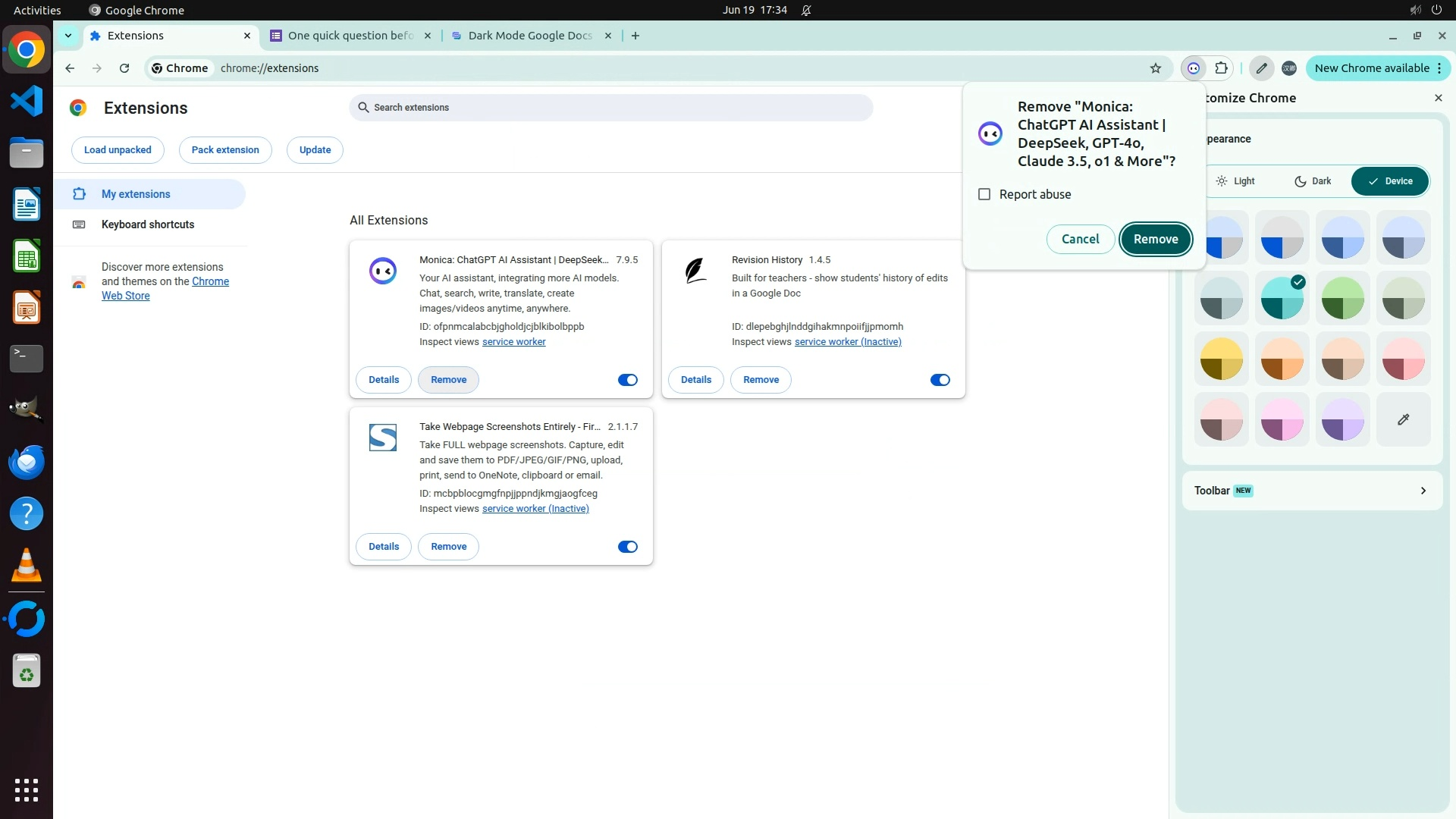1456x819 pixels.
Task: Disable the Monica extension toggle
Action: pyautogui.click(x=627, y=380)
